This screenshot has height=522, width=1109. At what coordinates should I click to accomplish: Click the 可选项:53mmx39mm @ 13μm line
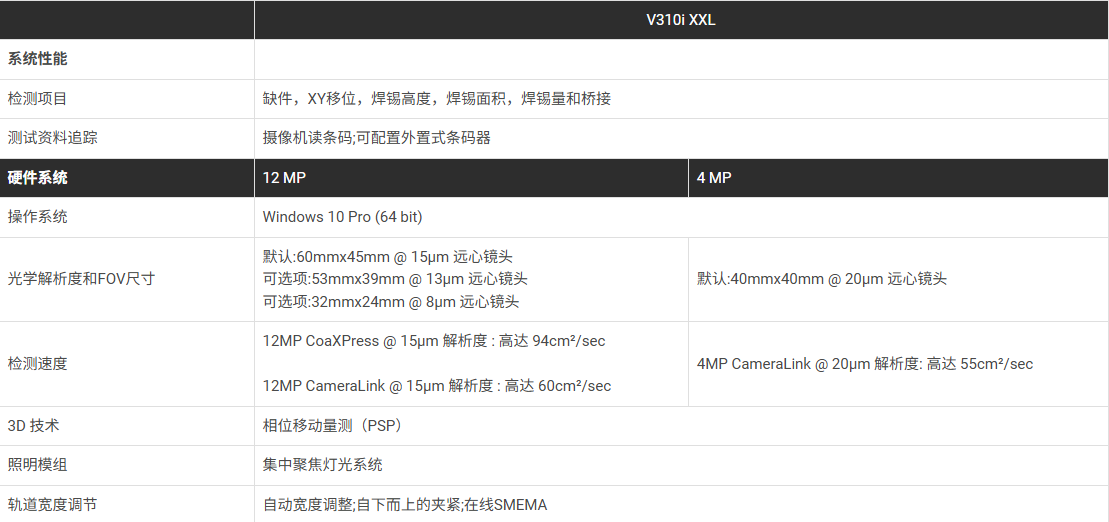click(395, 279)
